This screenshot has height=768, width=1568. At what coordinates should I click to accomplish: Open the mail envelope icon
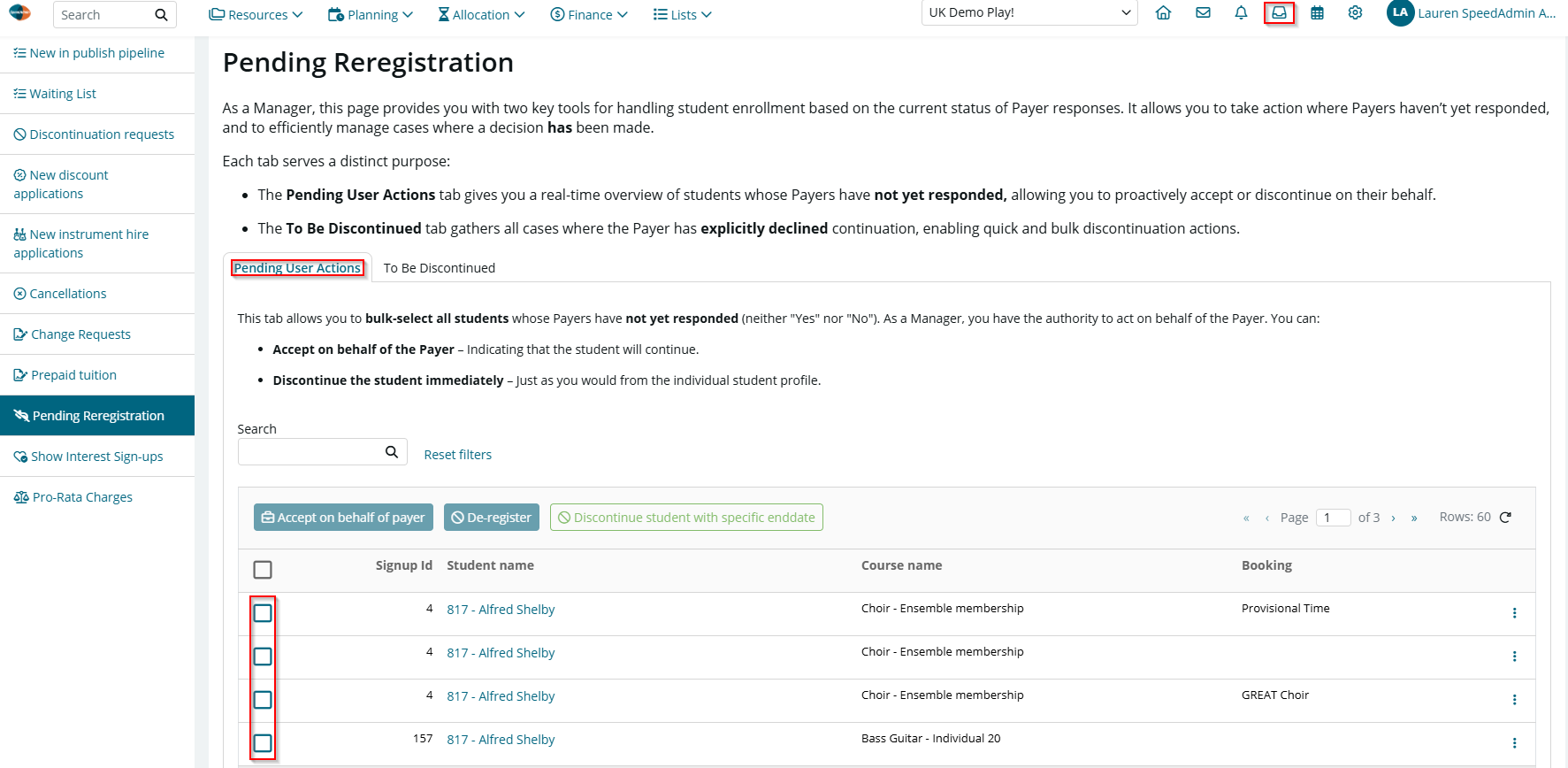(1203, 13)
